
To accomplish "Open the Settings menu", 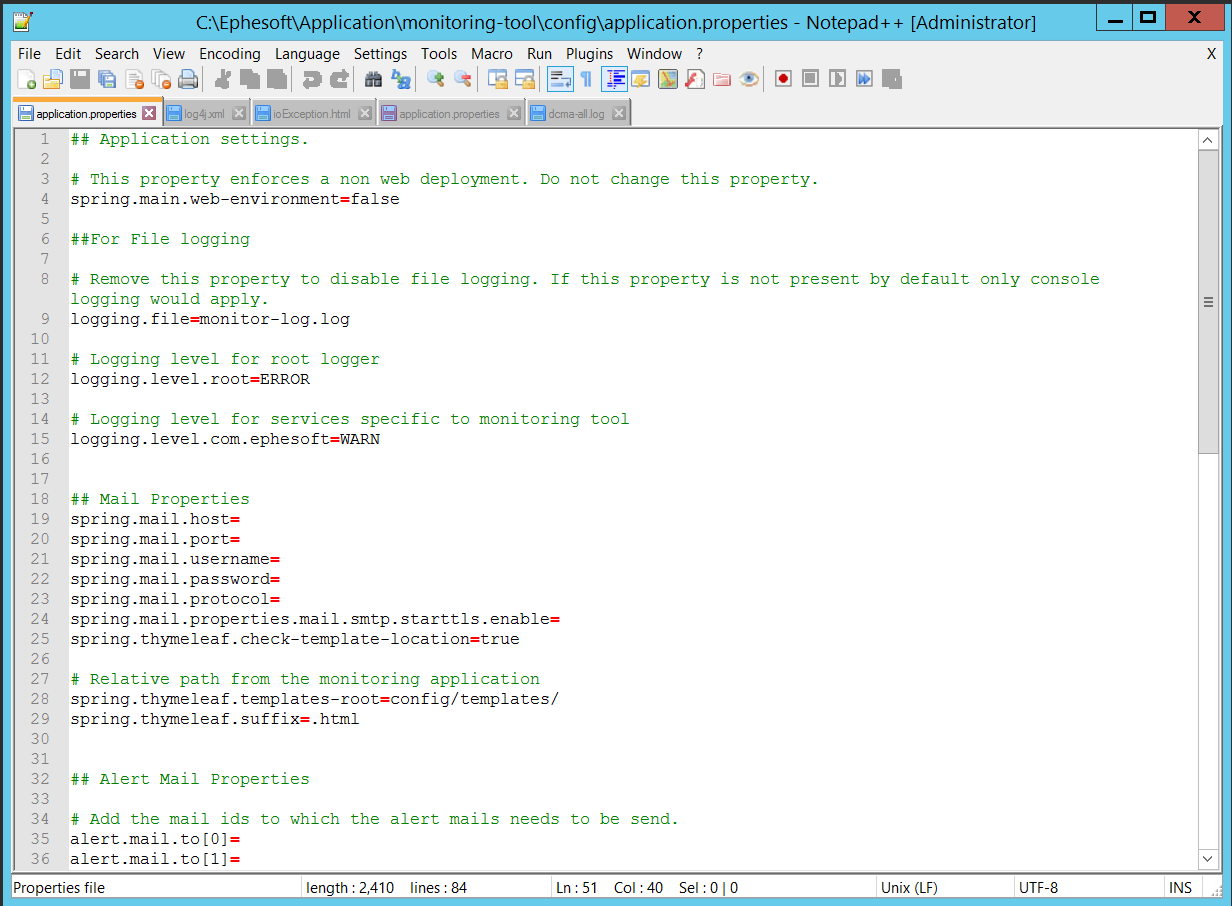I will click(x=380, y=54).
